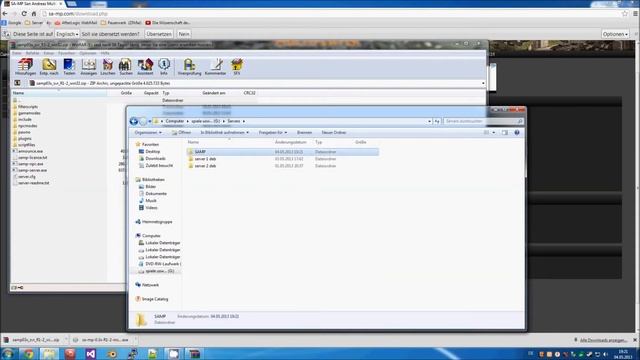
Task: Select samp-server.exe in WinRAR file list
Action: point(32,170)
